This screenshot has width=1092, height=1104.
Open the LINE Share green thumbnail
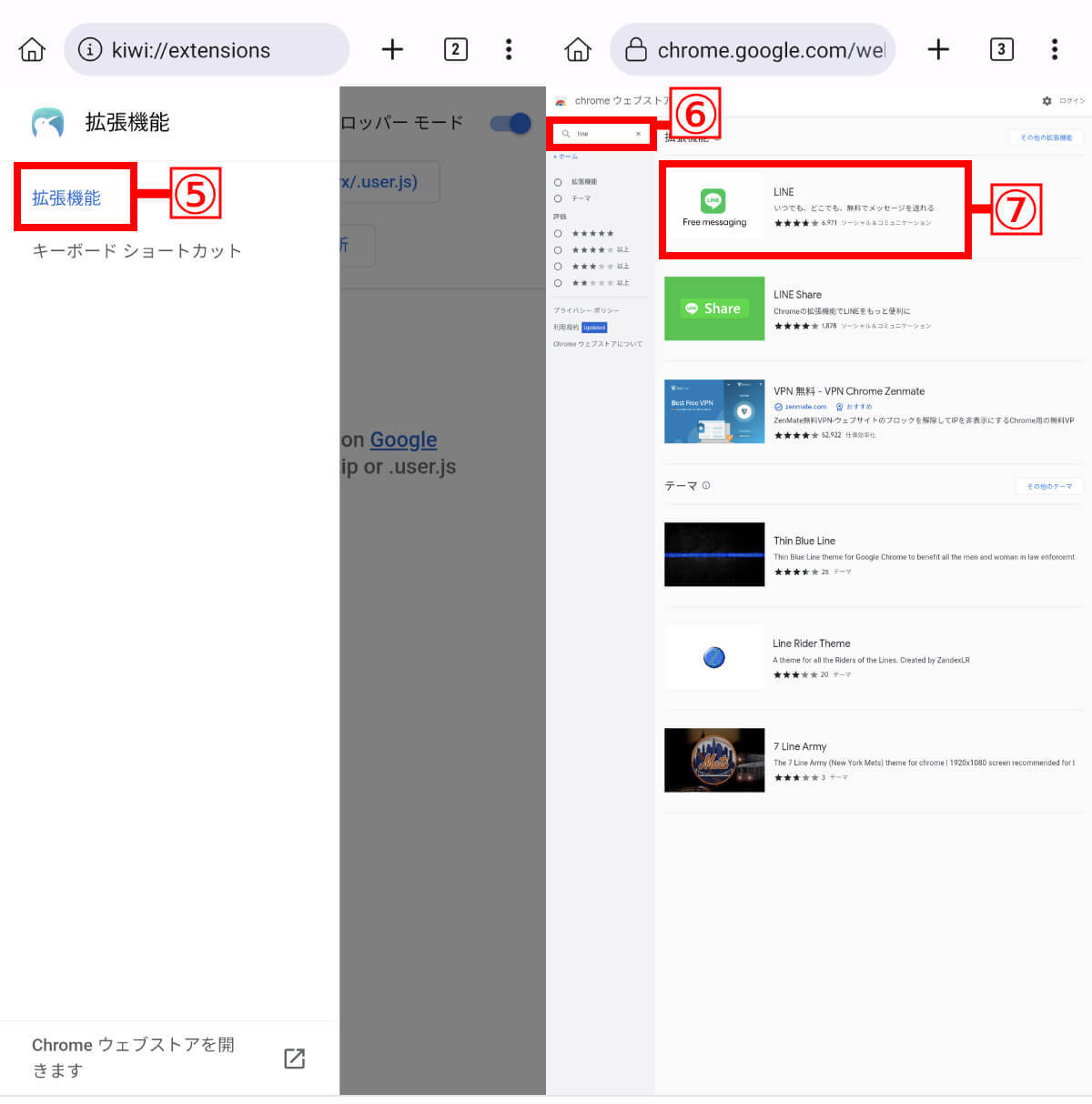coord(714,309)
